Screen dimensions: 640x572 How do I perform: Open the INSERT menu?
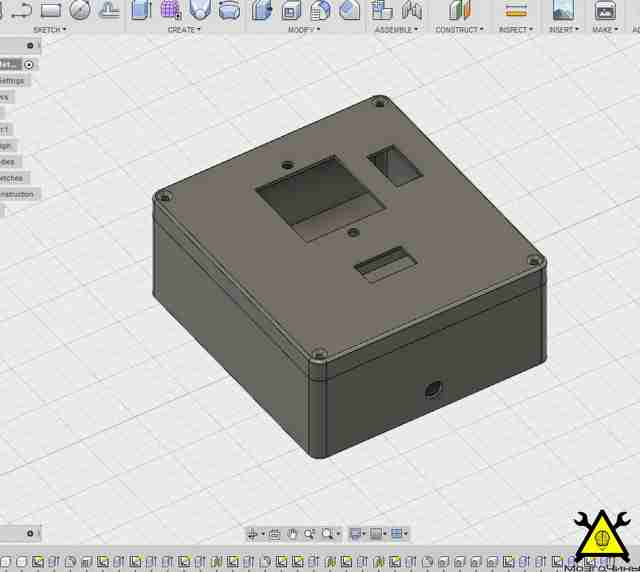pyautogui.click(x=564, y=30)
